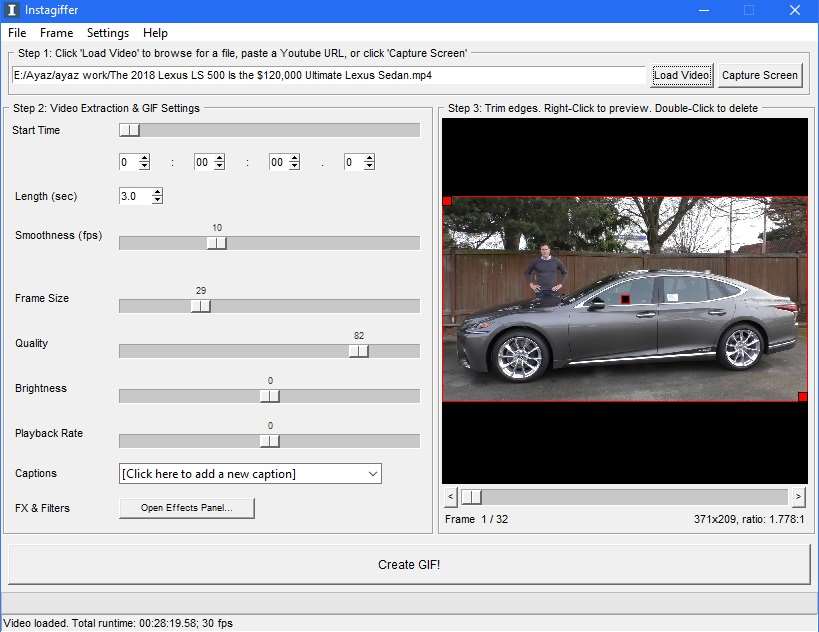Screen dimensions: 819x632
Task: Increase the start time hours value
Action: [x=145, y=158]
